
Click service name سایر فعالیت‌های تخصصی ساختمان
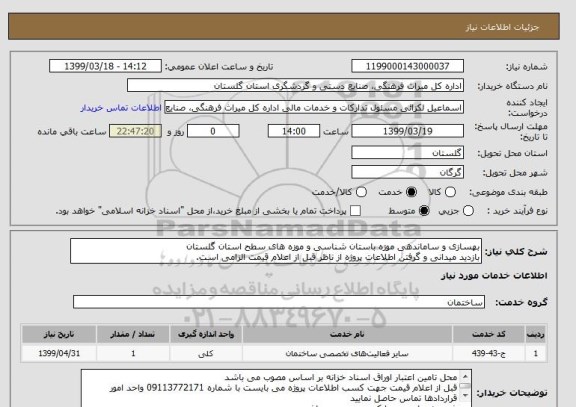click(x=347, y=354)
